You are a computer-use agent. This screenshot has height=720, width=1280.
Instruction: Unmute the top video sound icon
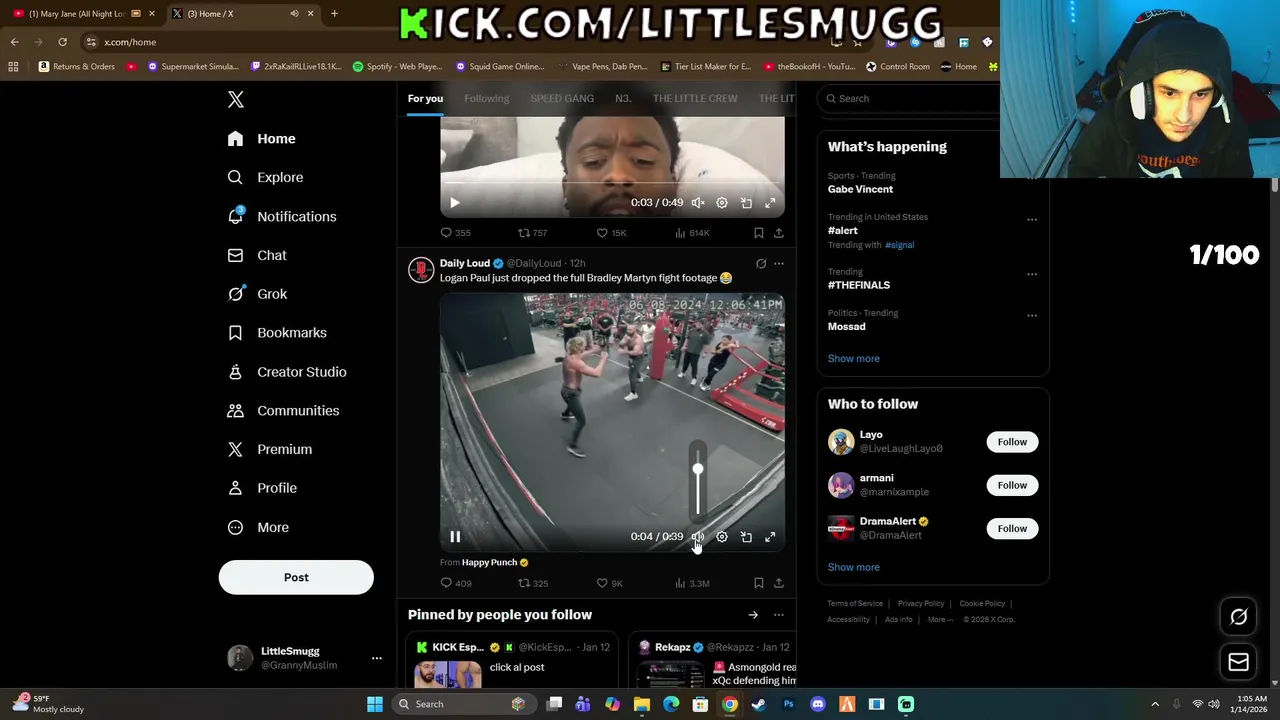(x=698, y=203)
